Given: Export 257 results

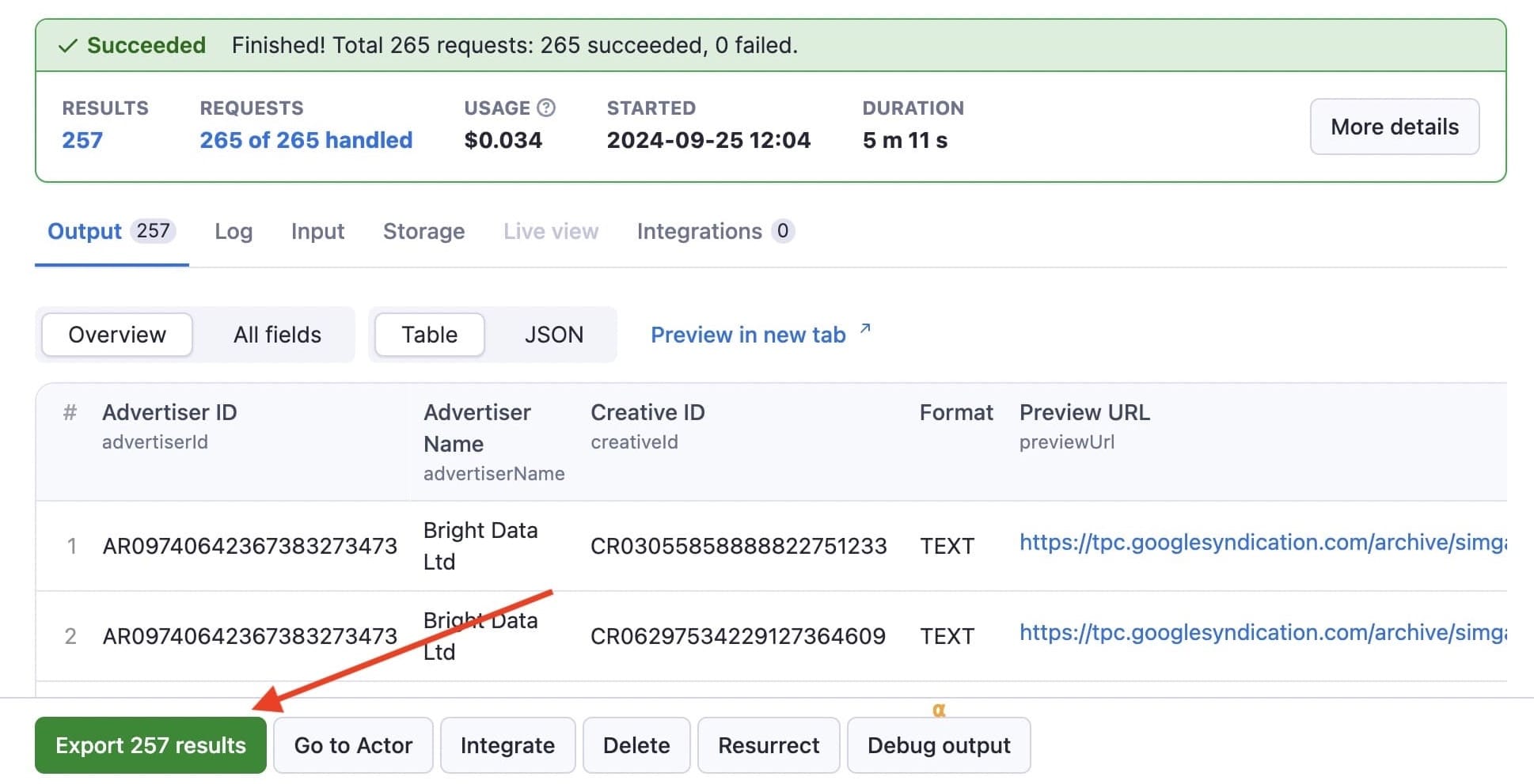Looking at the screenshot, I should click(x=150, y=744).
